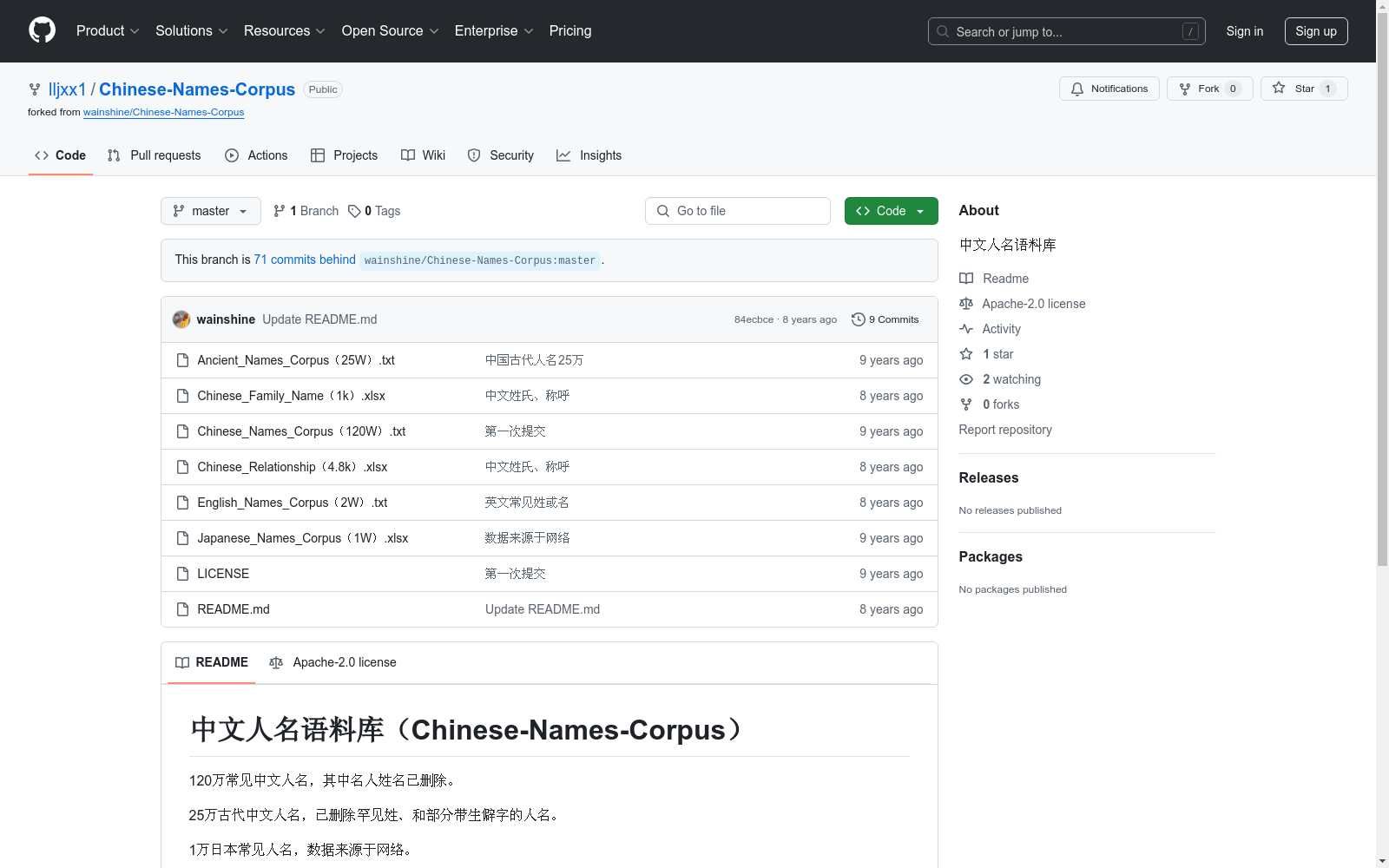Expand the Product menu
The height and width of the screenshot is (868, 1389).
108,31
